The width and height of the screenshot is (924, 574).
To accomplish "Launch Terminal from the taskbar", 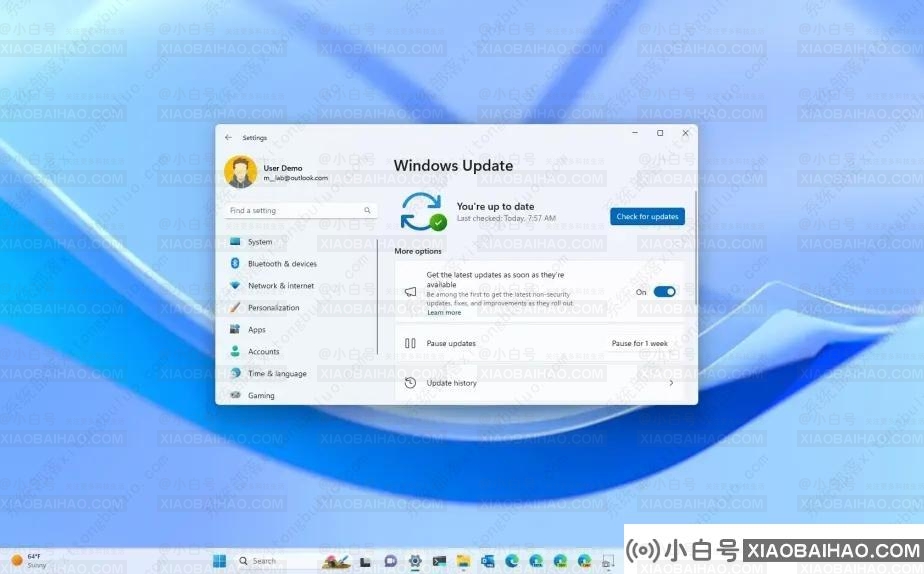I will point(439,561).
